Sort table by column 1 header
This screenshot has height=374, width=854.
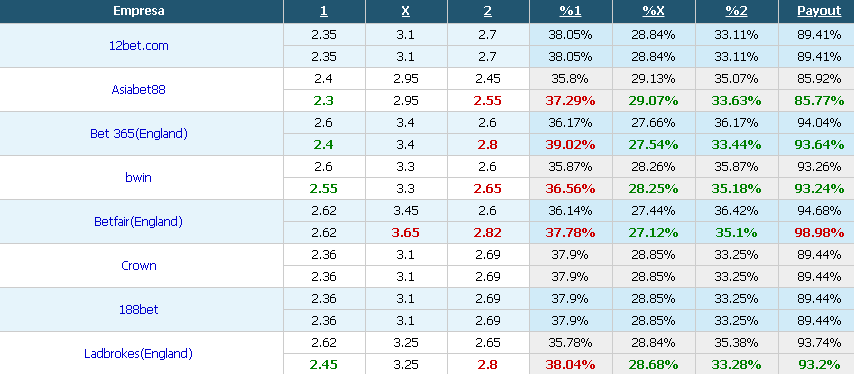[x=324, y=11]
